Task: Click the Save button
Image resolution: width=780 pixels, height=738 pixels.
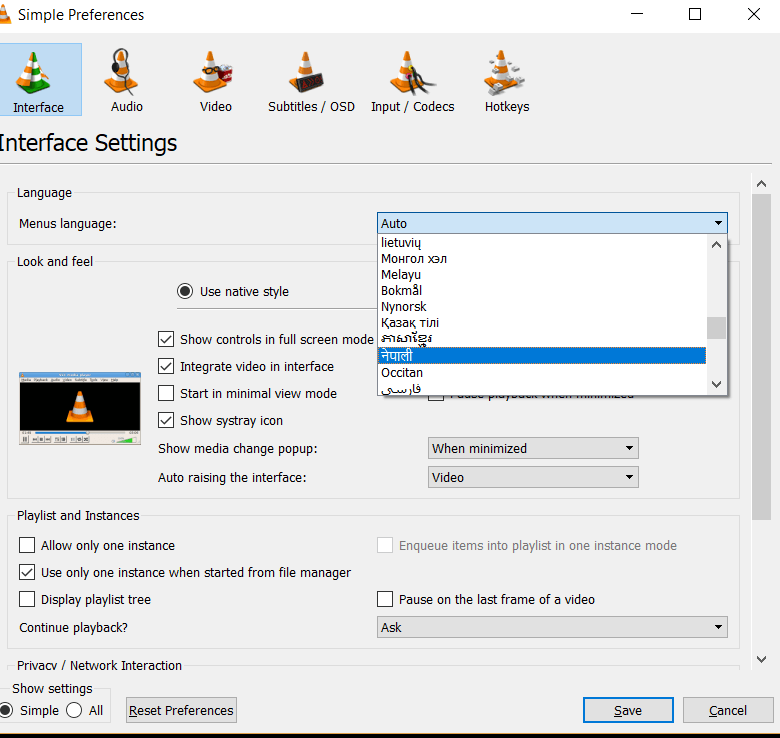Action: [x=628, y=710]
